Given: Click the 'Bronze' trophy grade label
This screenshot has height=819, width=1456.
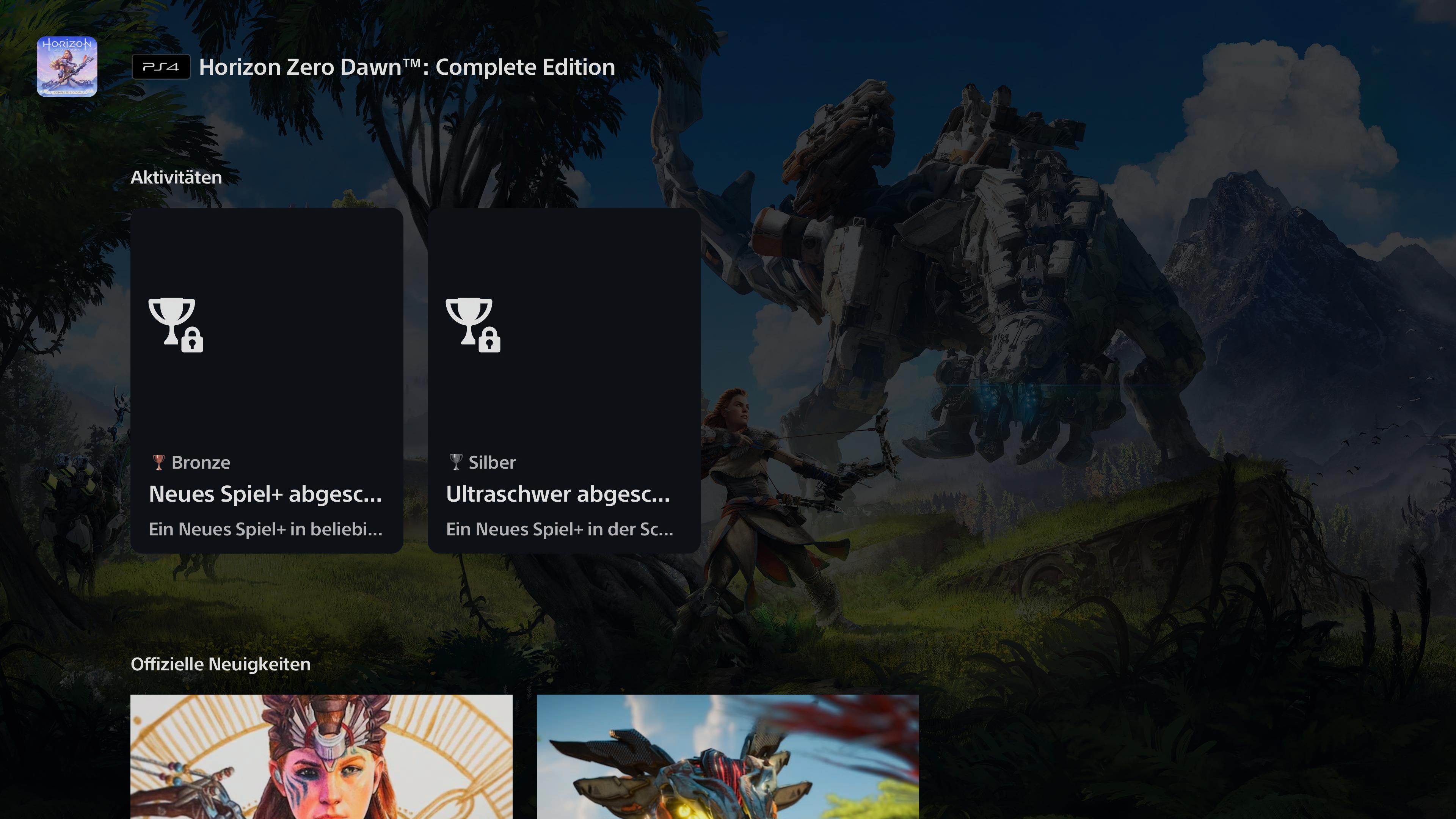Looking at the screenshot, I should click(x=201, y=462).
